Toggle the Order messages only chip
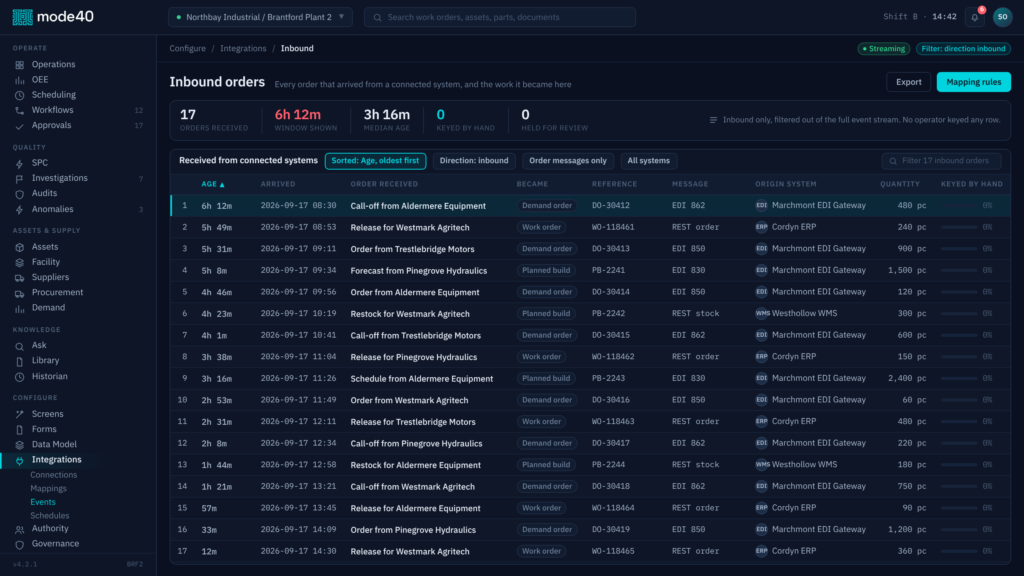This screenshot has width=1024, height=576. 568,161
